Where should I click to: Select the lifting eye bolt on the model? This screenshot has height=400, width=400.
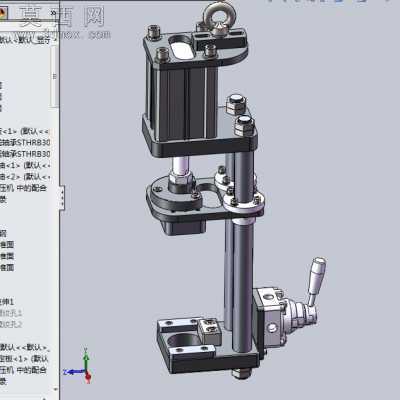click(x=219, y=19)
